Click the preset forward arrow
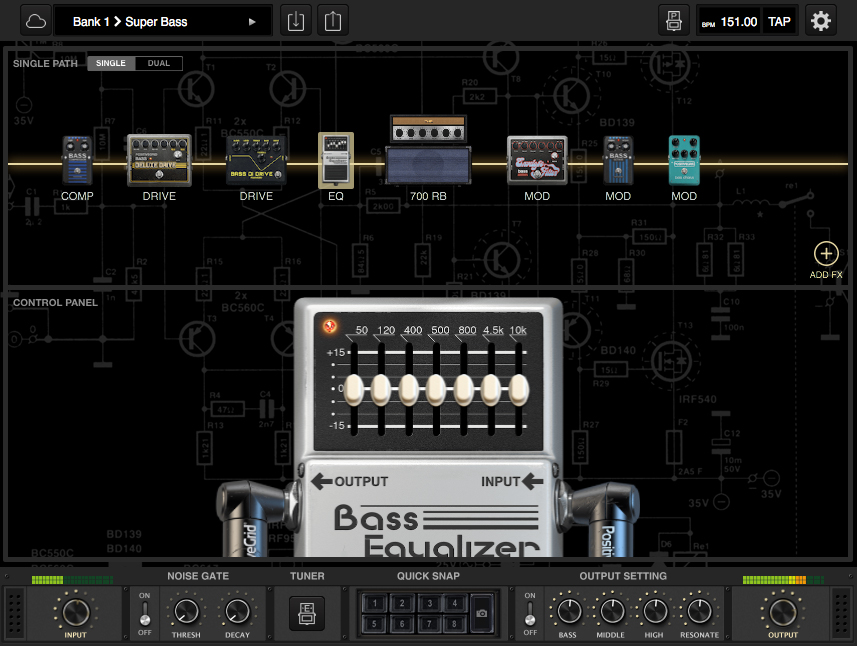 tap(255, 20)
